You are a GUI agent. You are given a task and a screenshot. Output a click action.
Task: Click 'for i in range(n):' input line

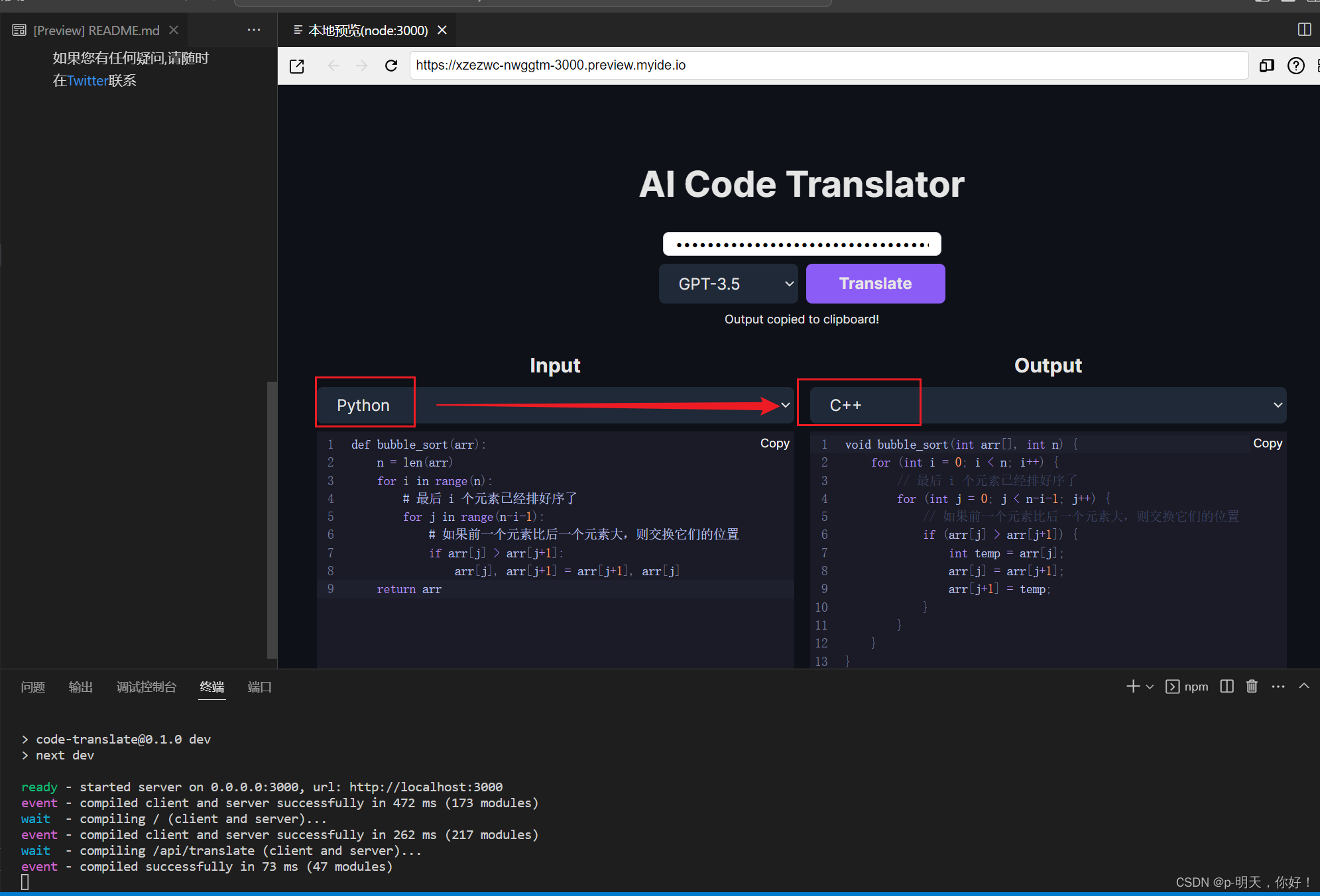[434, 481]
